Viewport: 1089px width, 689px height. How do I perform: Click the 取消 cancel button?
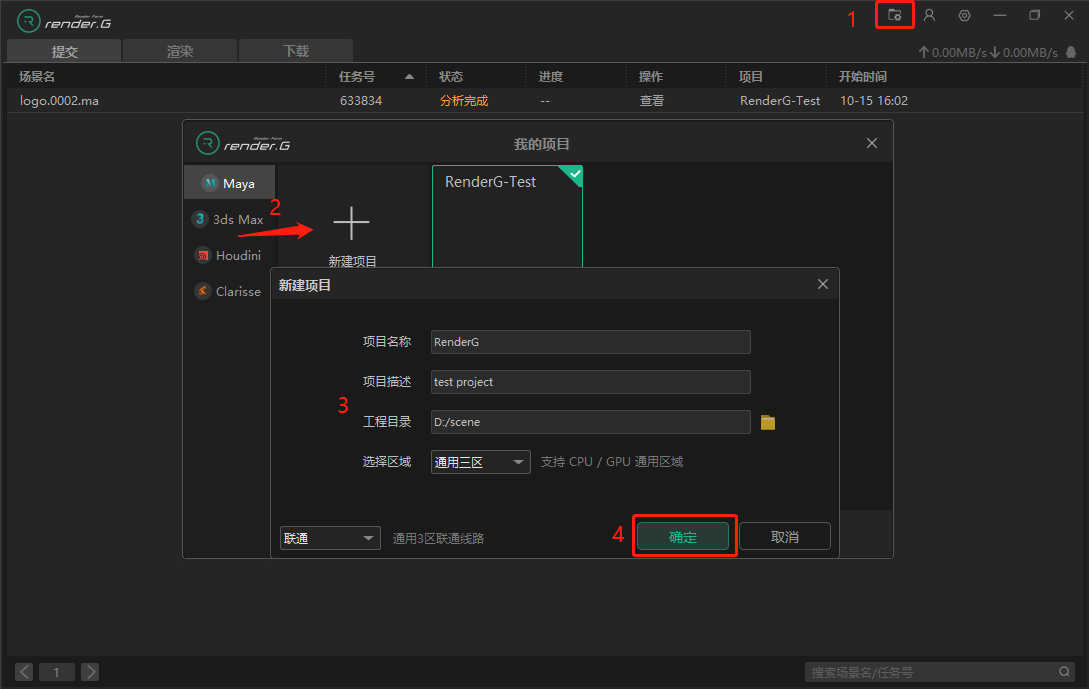tap(785, 537)
